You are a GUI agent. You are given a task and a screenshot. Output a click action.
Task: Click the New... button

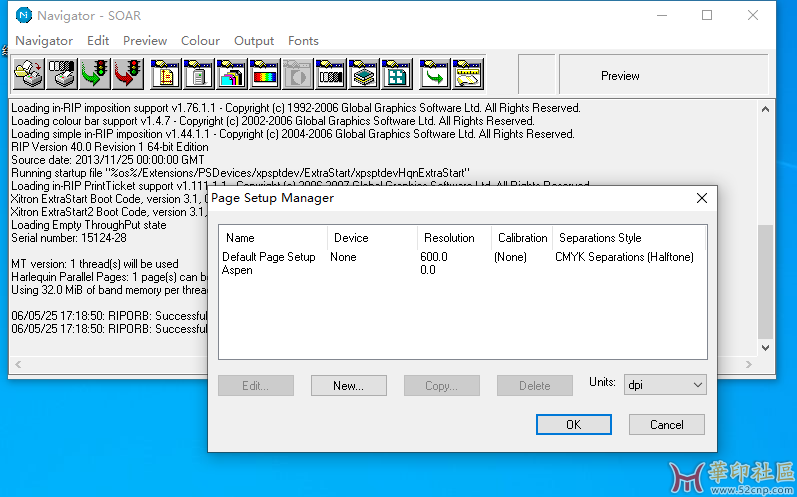(349, 386)
